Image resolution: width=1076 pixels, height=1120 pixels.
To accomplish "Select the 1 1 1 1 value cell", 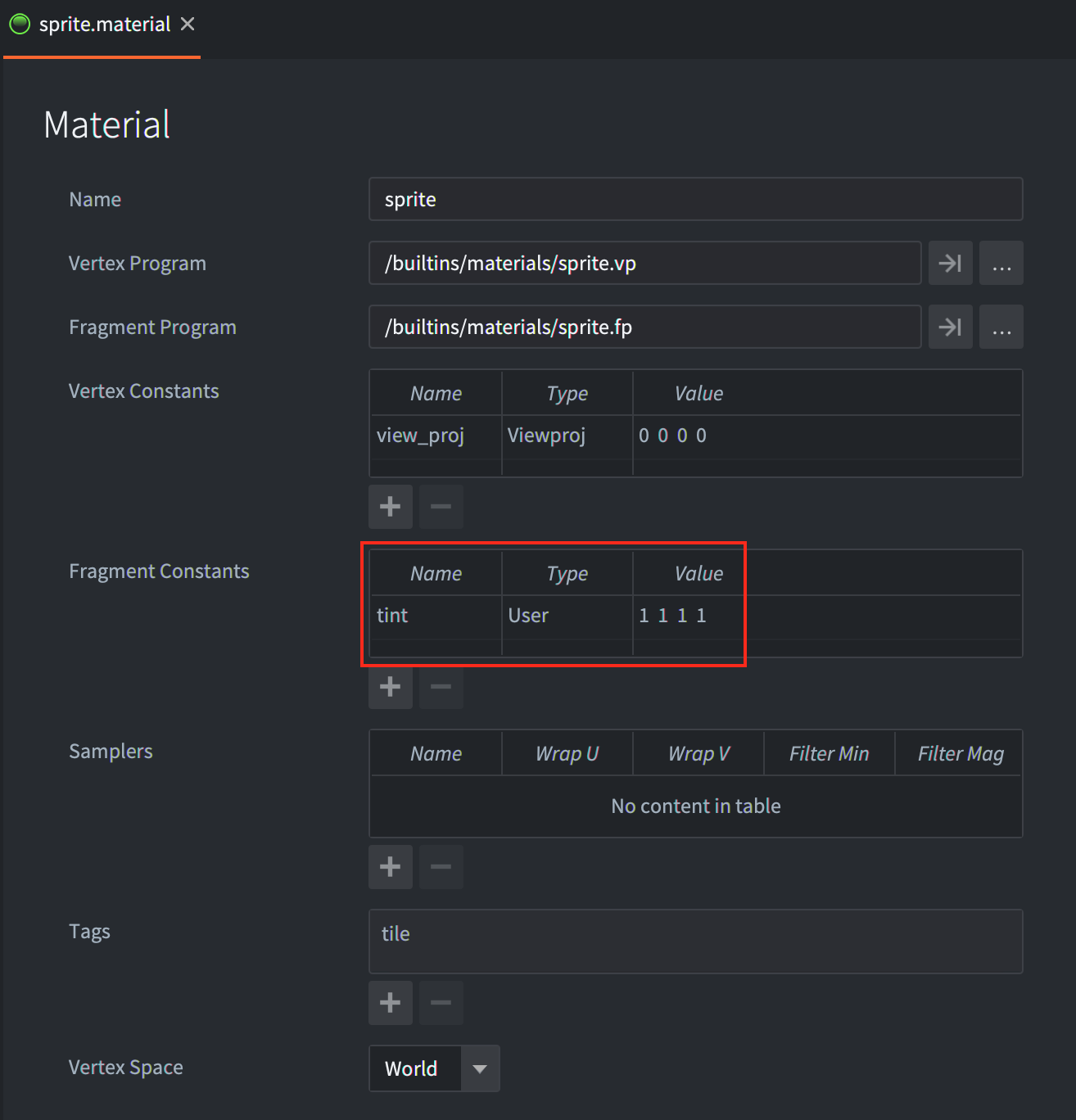I will click(827, 616).
